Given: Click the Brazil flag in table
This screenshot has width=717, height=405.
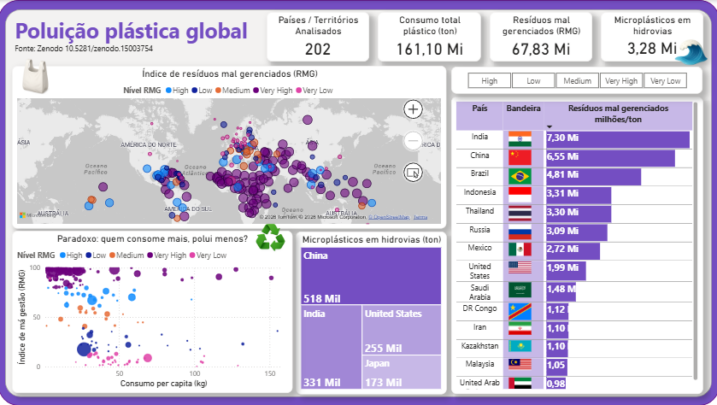Looking at the screenshot, I should click(x=520, y=176).
